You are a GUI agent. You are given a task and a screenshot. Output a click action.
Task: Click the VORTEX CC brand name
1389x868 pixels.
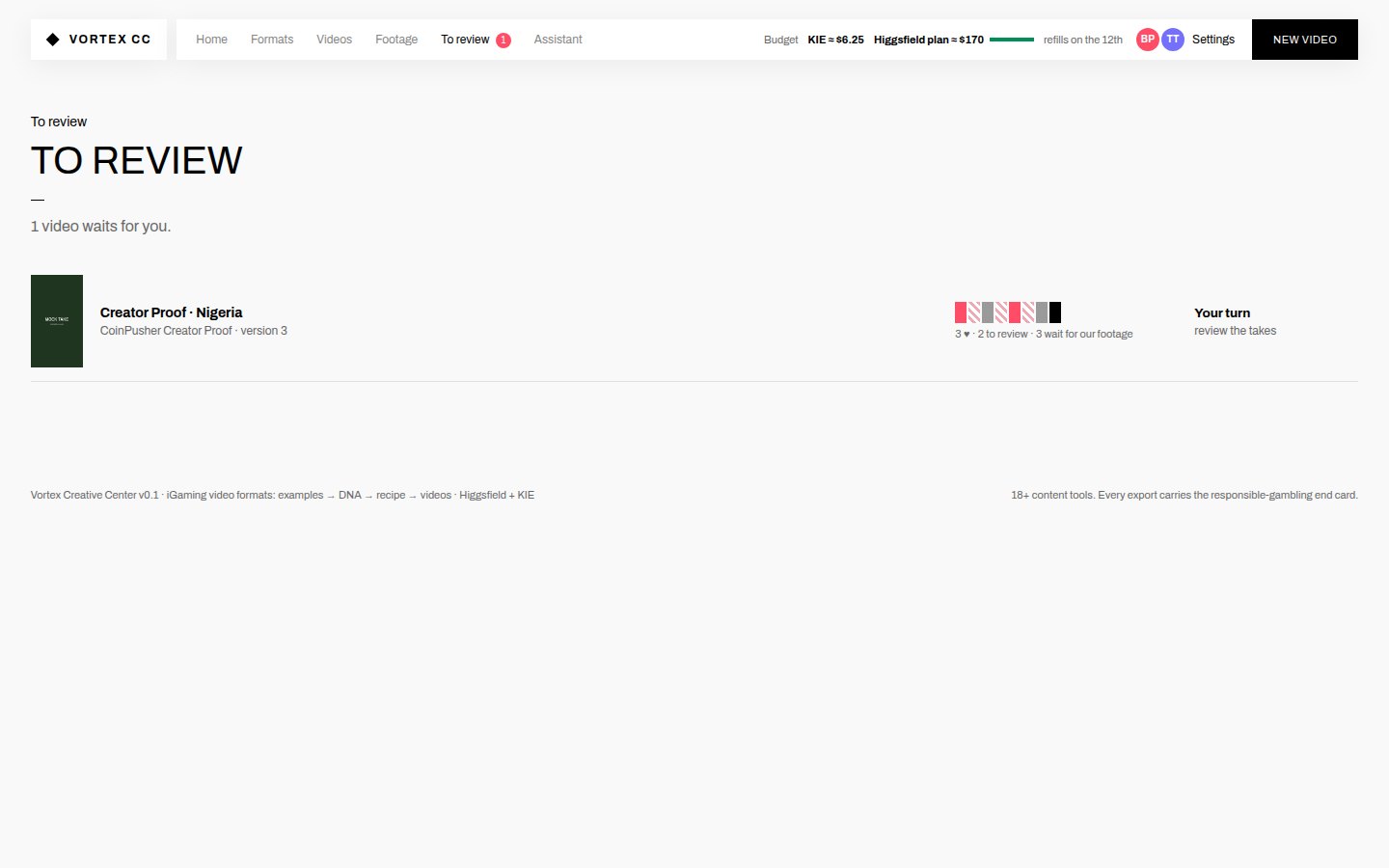pyautogui.click(x=110, y=40)
